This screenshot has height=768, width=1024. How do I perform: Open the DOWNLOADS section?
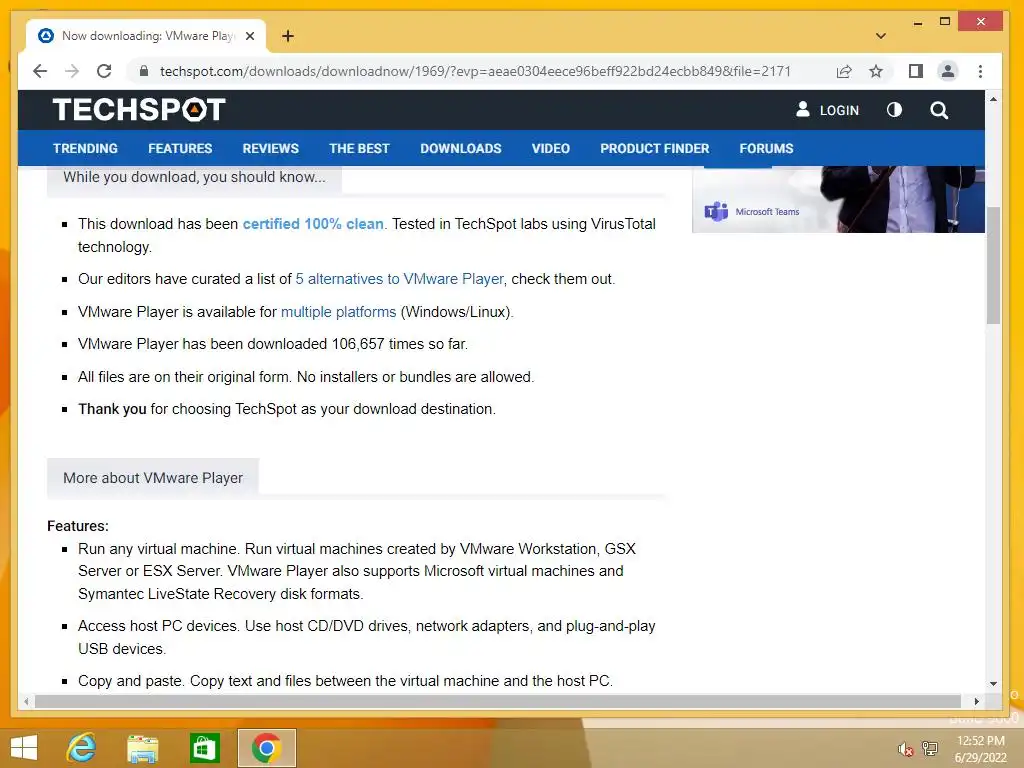click(x=460, y=148)
